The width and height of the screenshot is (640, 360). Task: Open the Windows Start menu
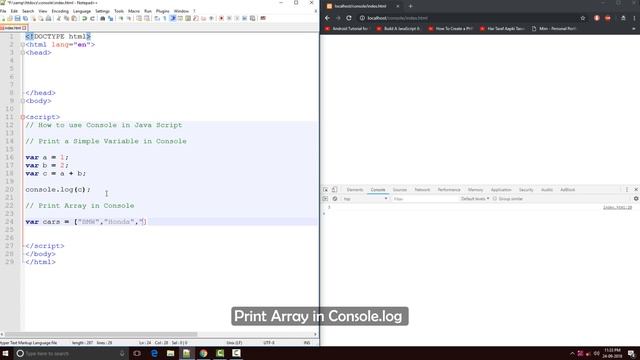(x=6, y=353)
